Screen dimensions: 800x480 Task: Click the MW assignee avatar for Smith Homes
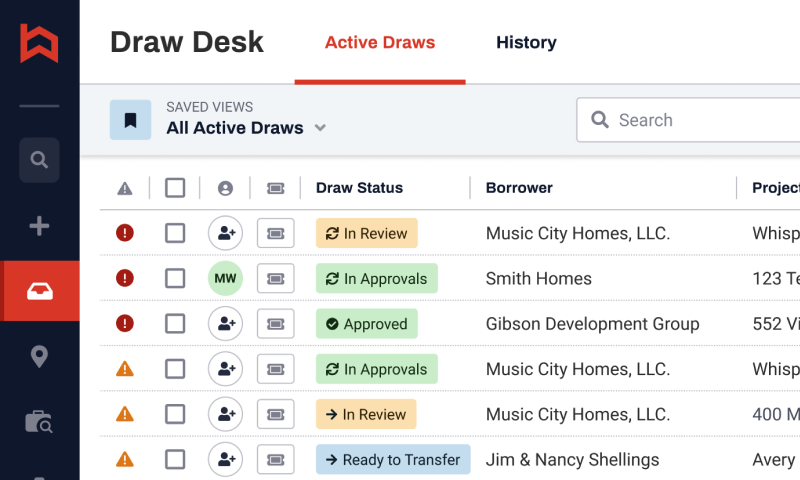point(226,279)
